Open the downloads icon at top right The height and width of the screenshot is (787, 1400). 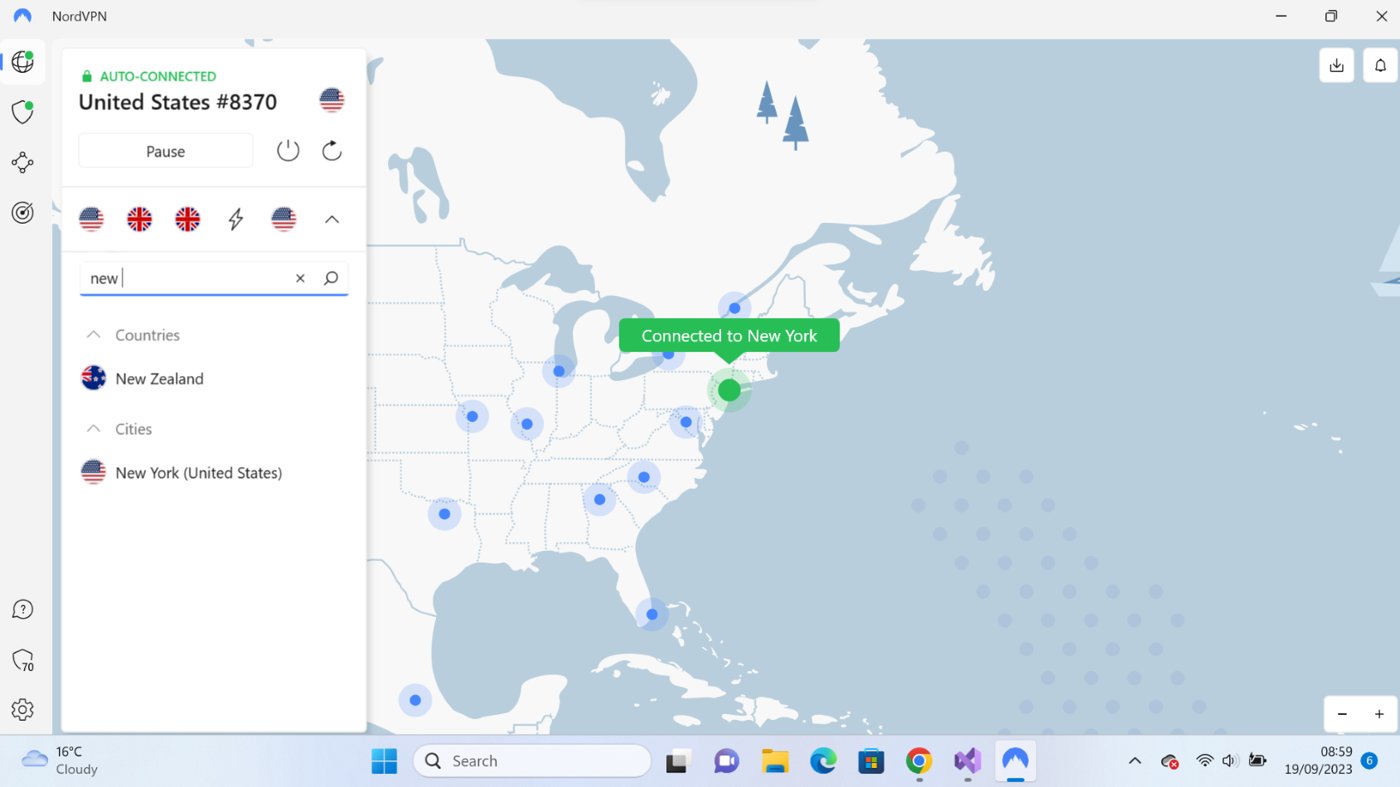1337,66
